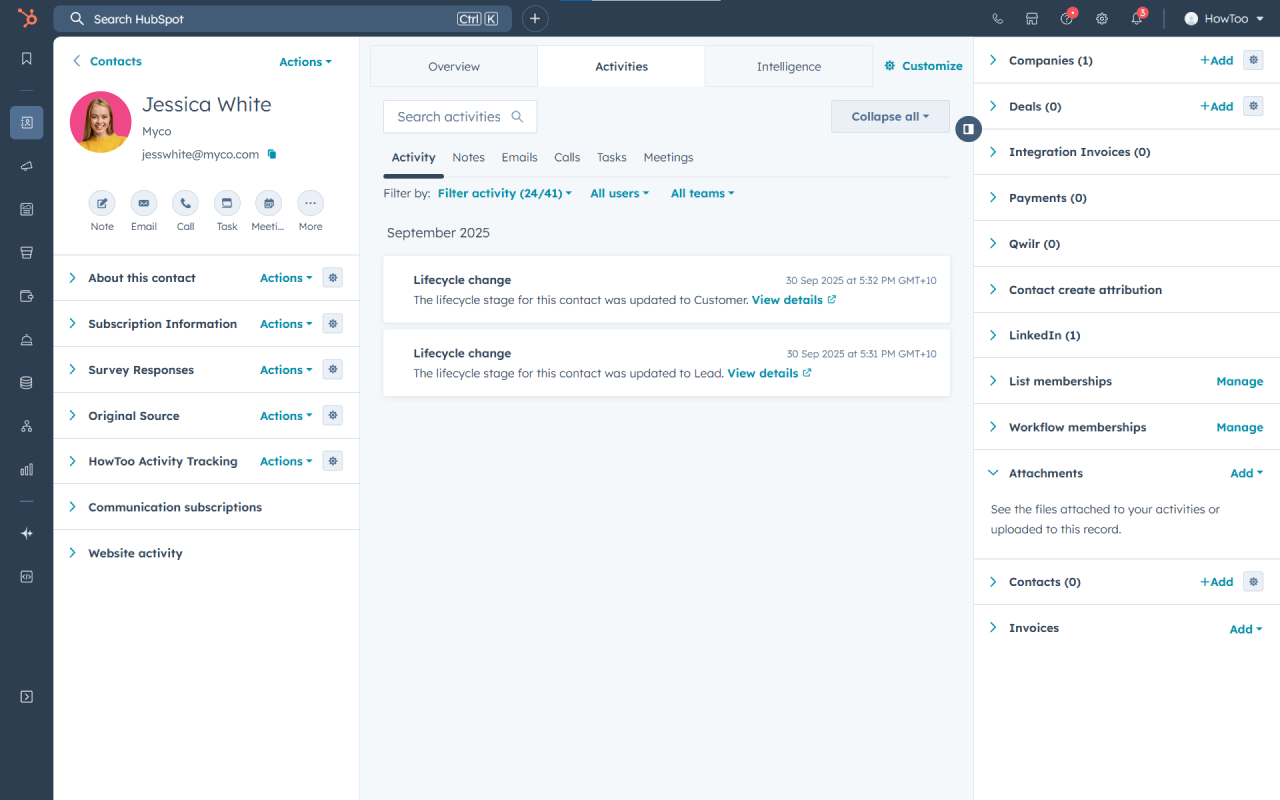The width and height of the screenshot is (1280, 800).
Task: Open the calling phone icon in top bar
Action: tap(997, 19)
